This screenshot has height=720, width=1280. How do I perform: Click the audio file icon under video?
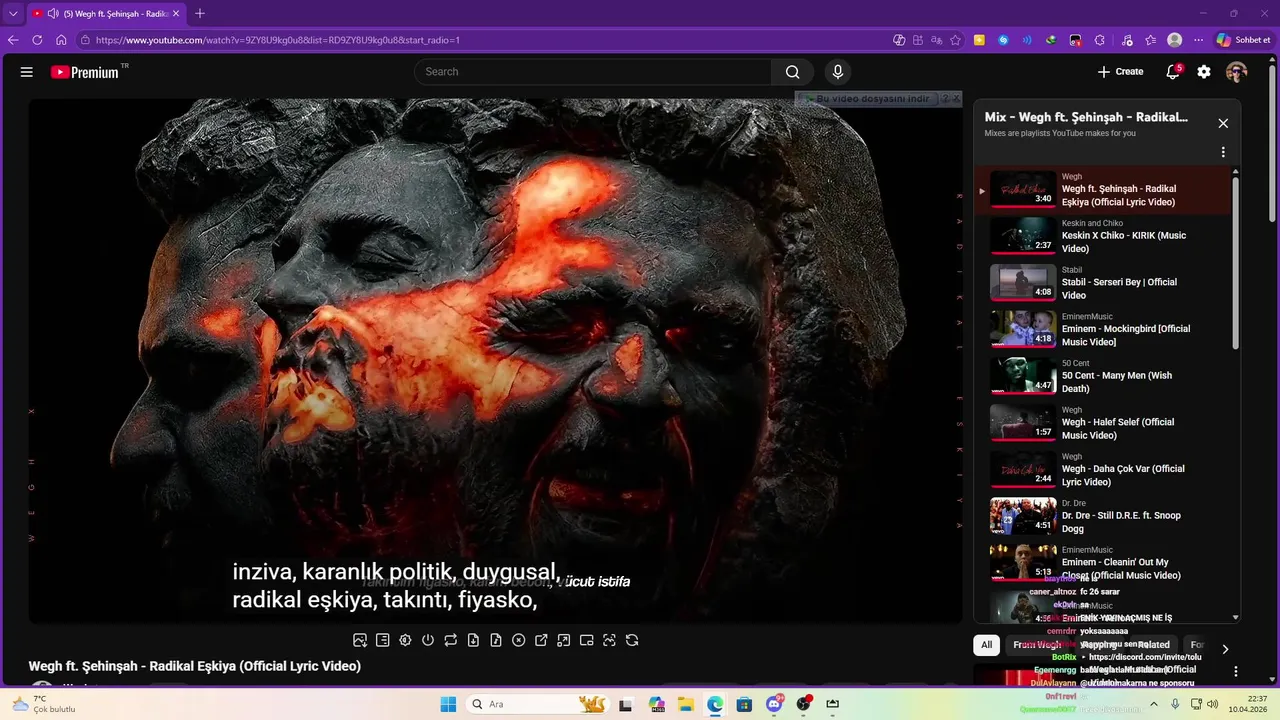point(496,640)
